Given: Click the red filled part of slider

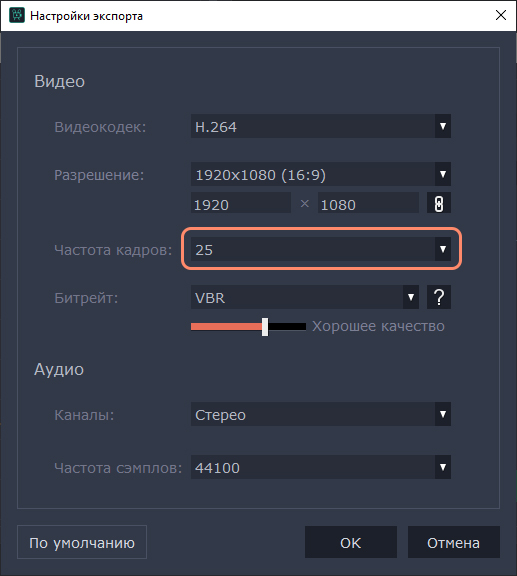Looking at the screenshot, I should (x=226, y=327).
